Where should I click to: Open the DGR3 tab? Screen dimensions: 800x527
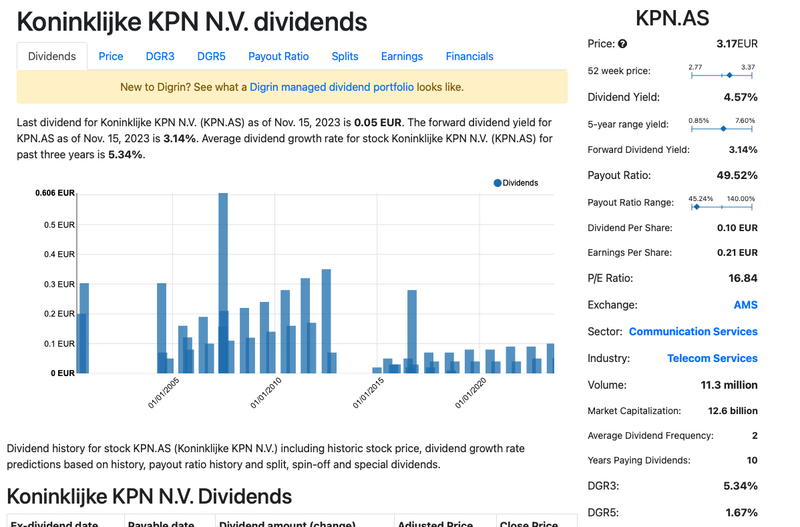click(160, 56)
